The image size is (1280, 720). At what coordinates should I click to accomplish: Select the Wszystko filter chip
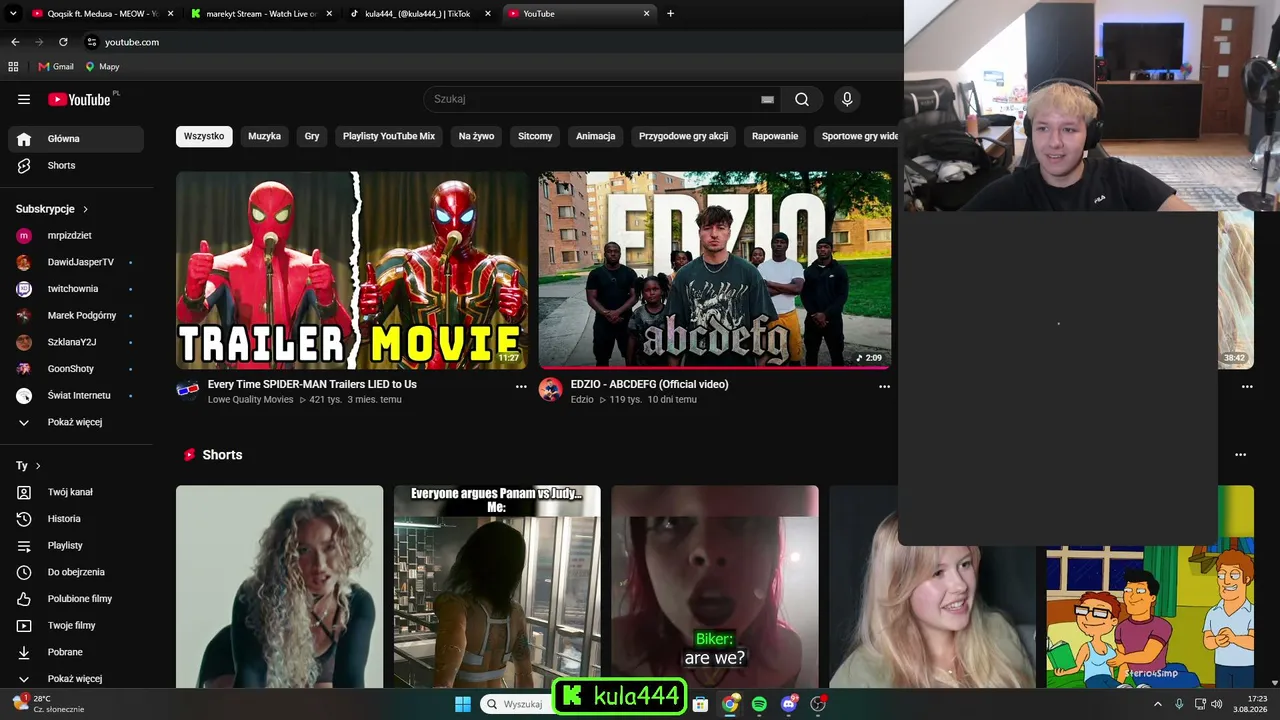(x=204, y=136)
